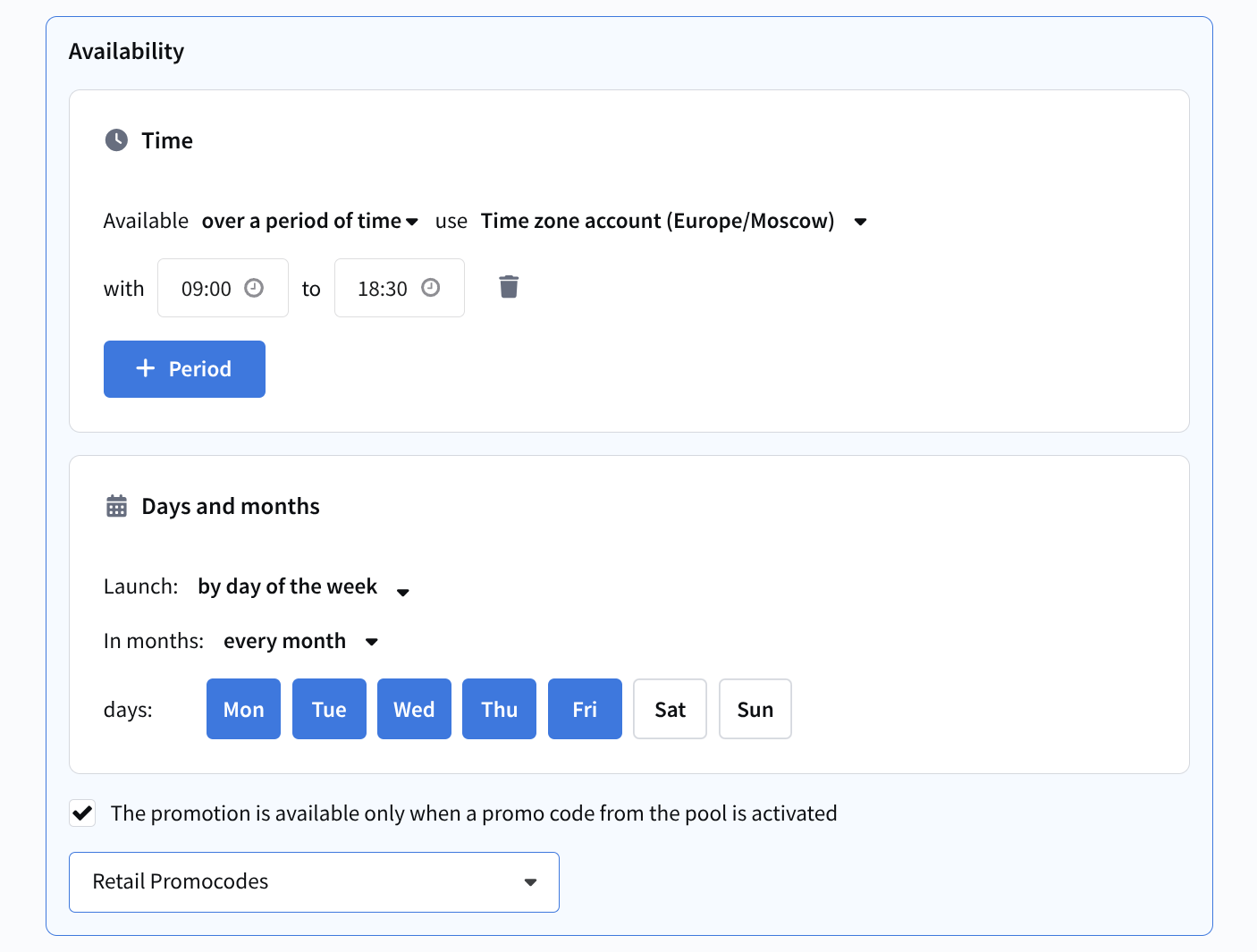Viewport: 1257px width, 952px height.
Task: Toggle off Fri button
Action: 585,709
